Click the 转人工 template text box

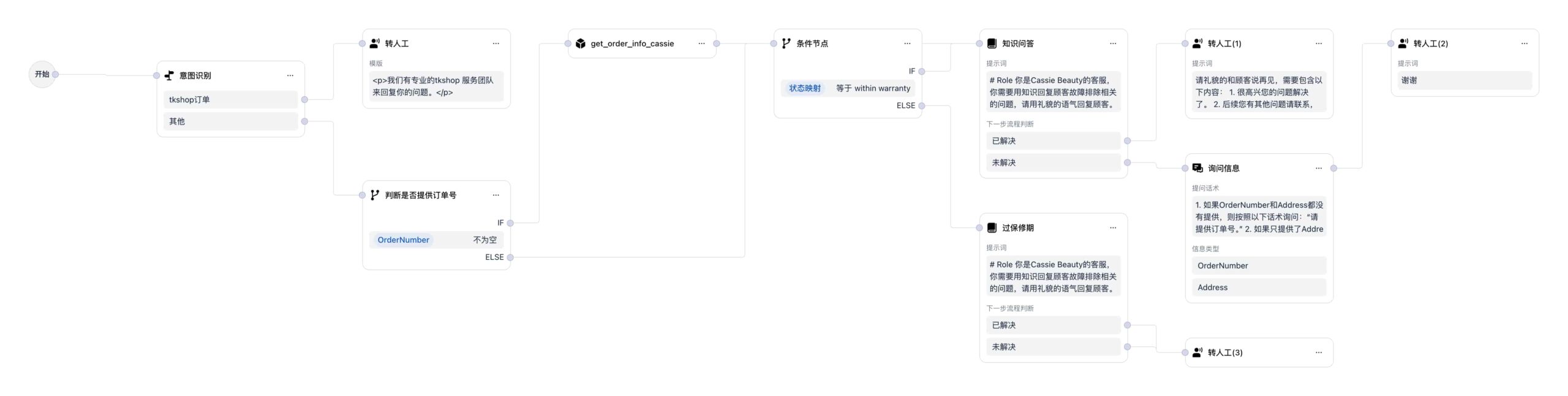coord(436,86)
